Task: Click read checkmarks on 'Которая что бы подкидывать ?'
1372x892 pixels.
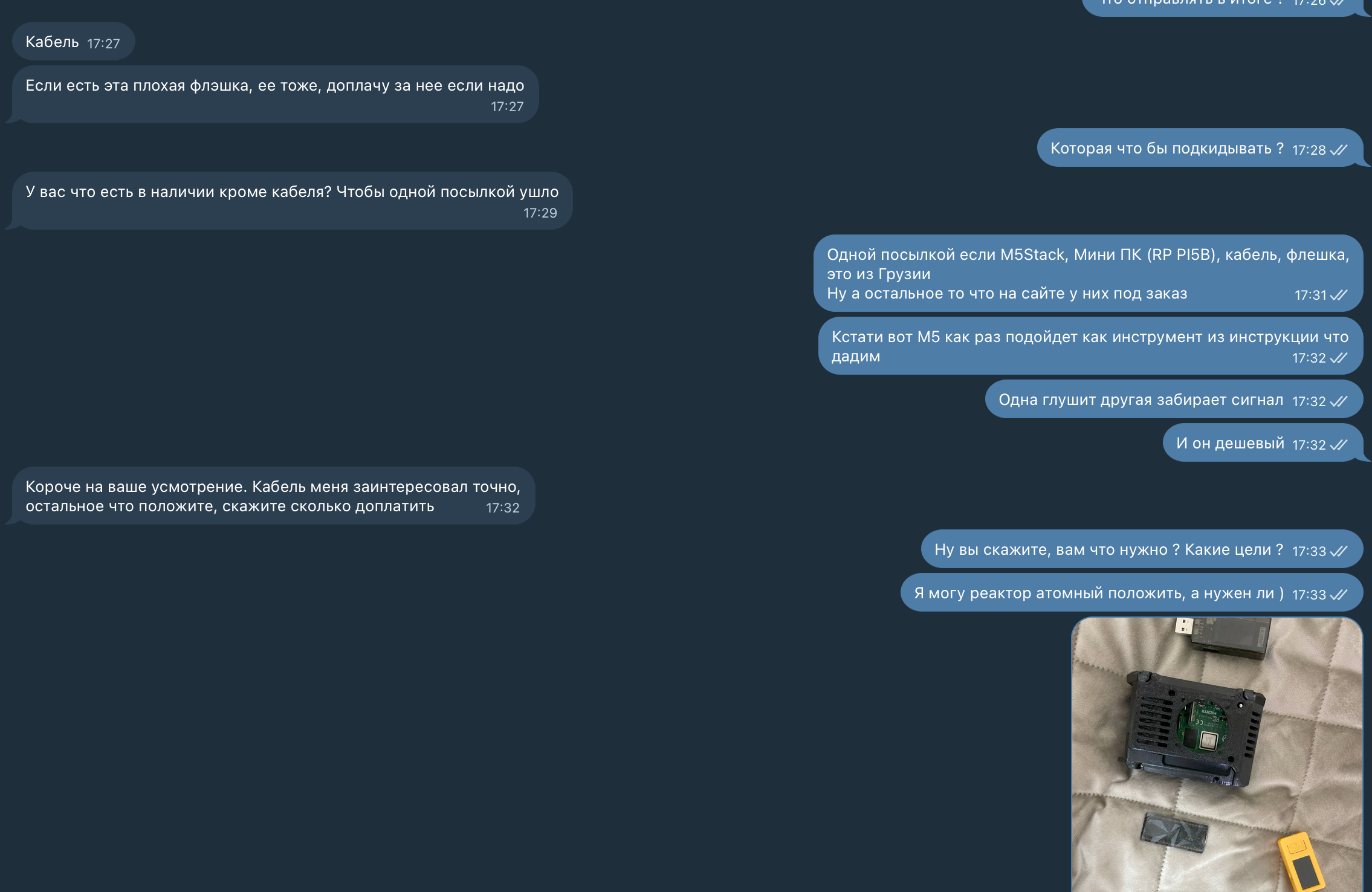Action: point(1339,150)
